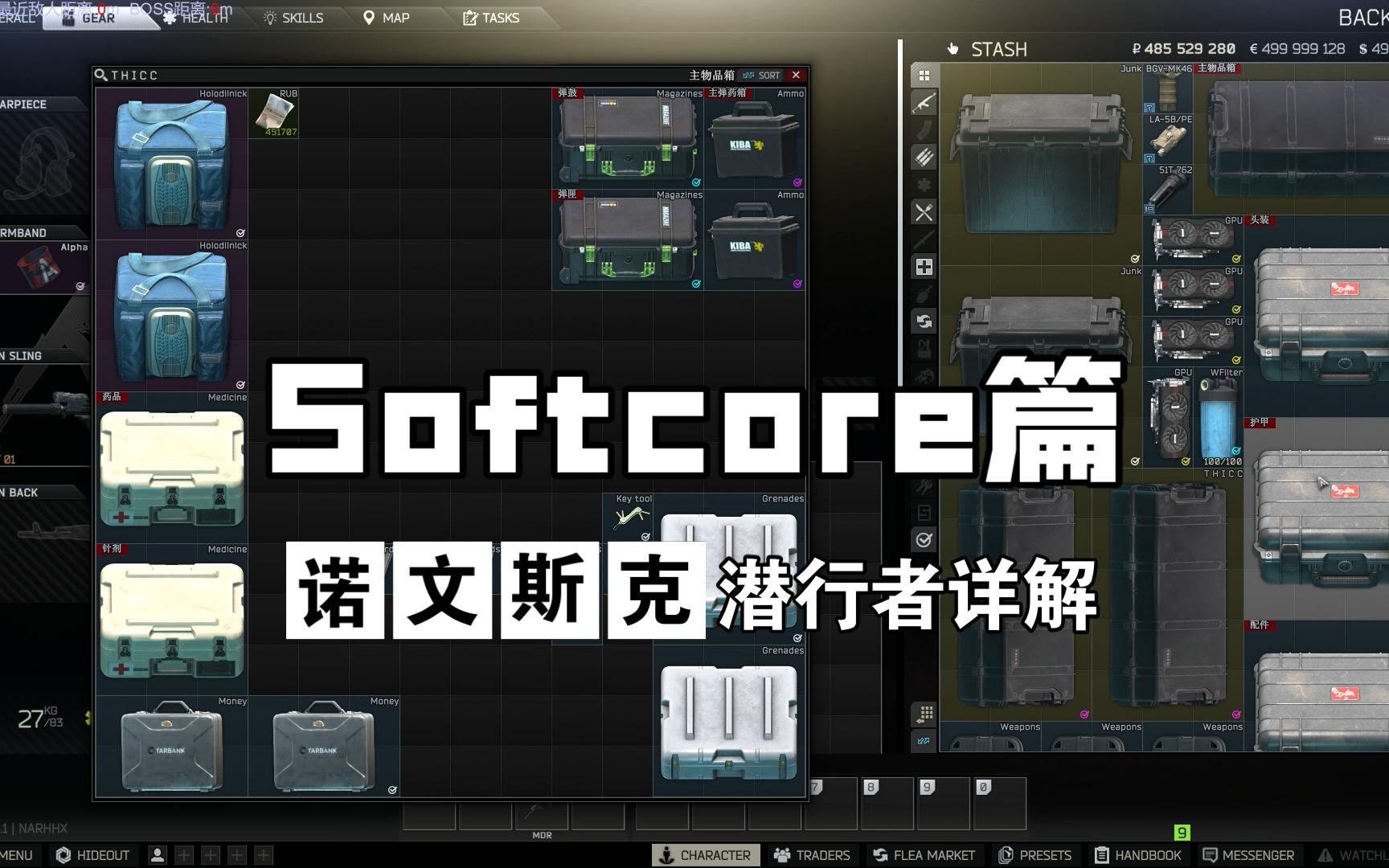Filter stash by medical cross icon
This screenshot has width=1389, height=868.
point(924,267)
